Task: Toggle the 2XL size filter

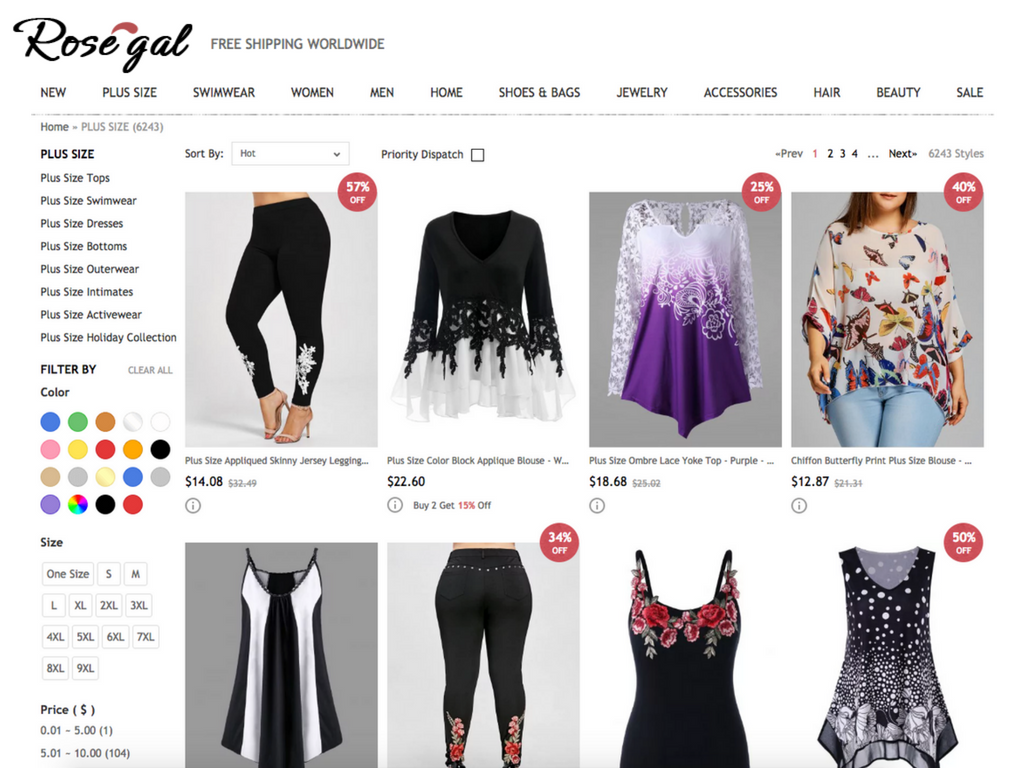Action: pos(108,605)
